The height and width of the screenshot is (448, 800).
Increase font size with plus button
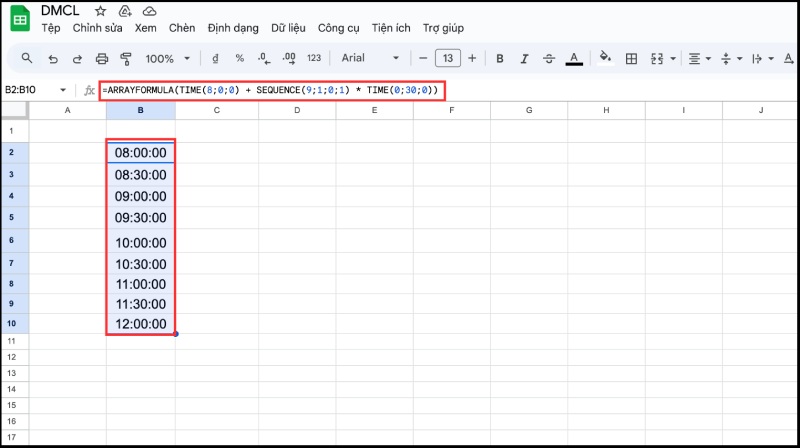[x=472, y=58]
